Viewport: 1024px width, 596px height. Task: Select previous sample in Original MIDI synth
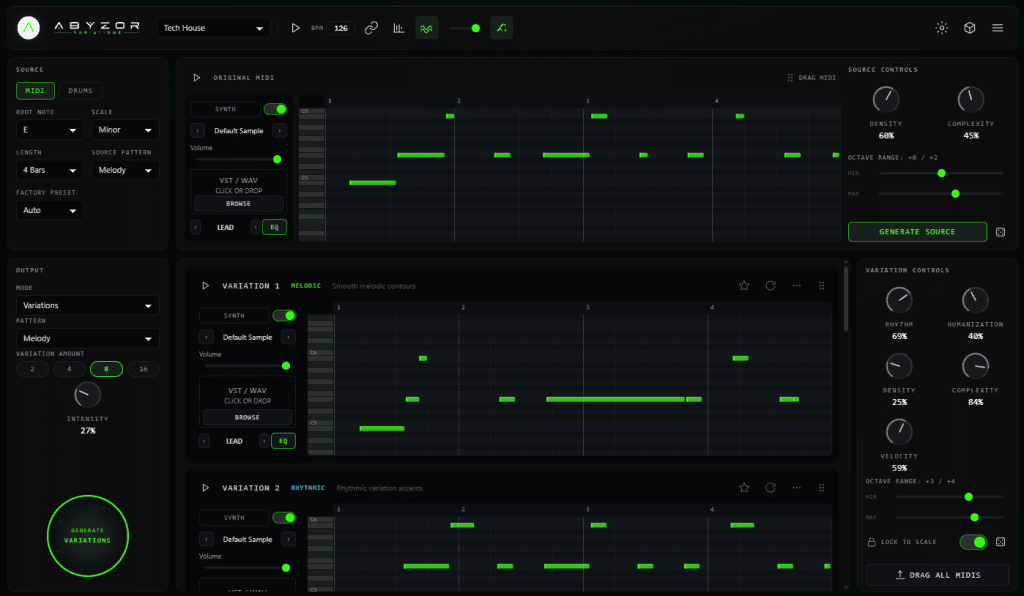click(198, 131)
